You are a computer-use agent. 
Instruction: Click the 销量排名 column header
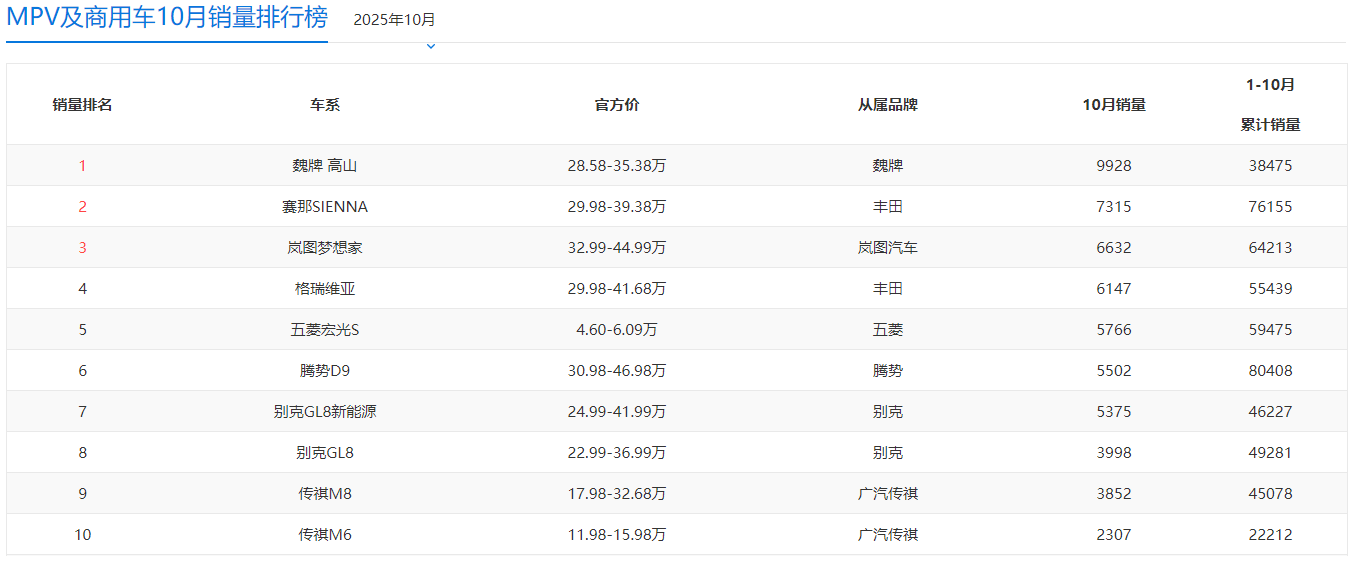(x=82, y=105)
